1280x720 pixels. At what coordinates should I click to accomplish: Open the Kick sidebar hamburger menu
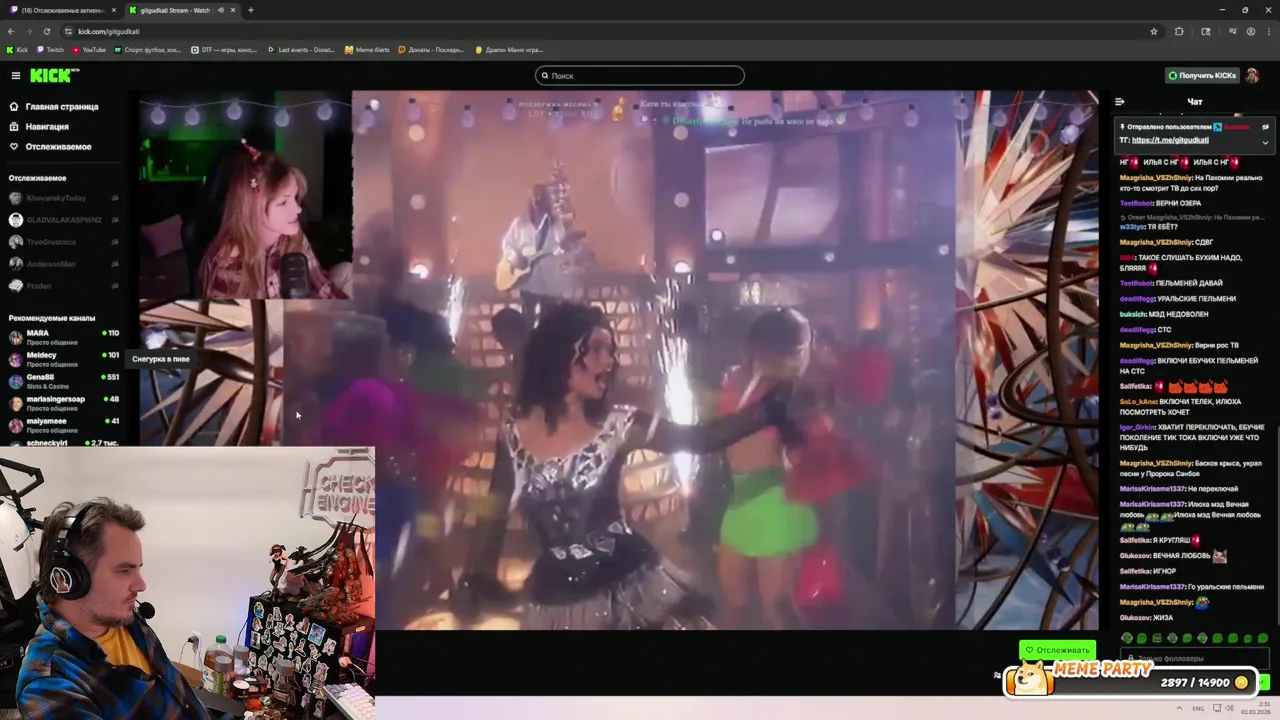click(15, 76)
